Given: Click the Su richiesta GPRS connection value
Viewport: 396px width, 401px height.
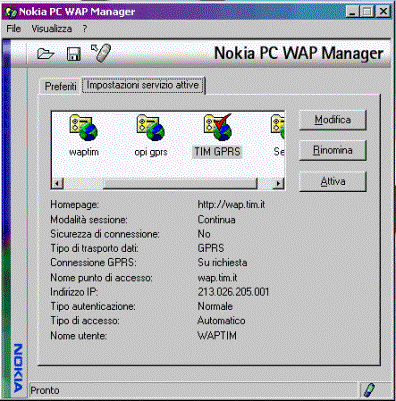Looking at the screenshot, I should click(x=222, y=262).
